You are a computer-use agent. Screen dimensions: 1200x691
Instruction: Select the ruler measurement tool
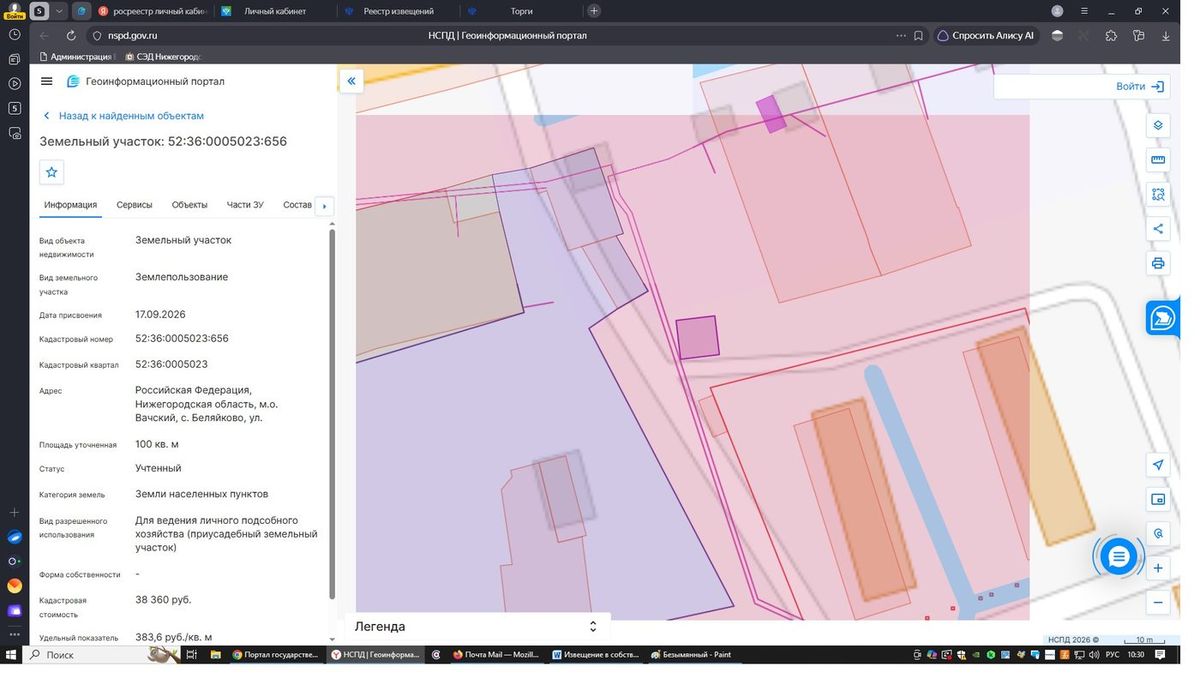1158,160
